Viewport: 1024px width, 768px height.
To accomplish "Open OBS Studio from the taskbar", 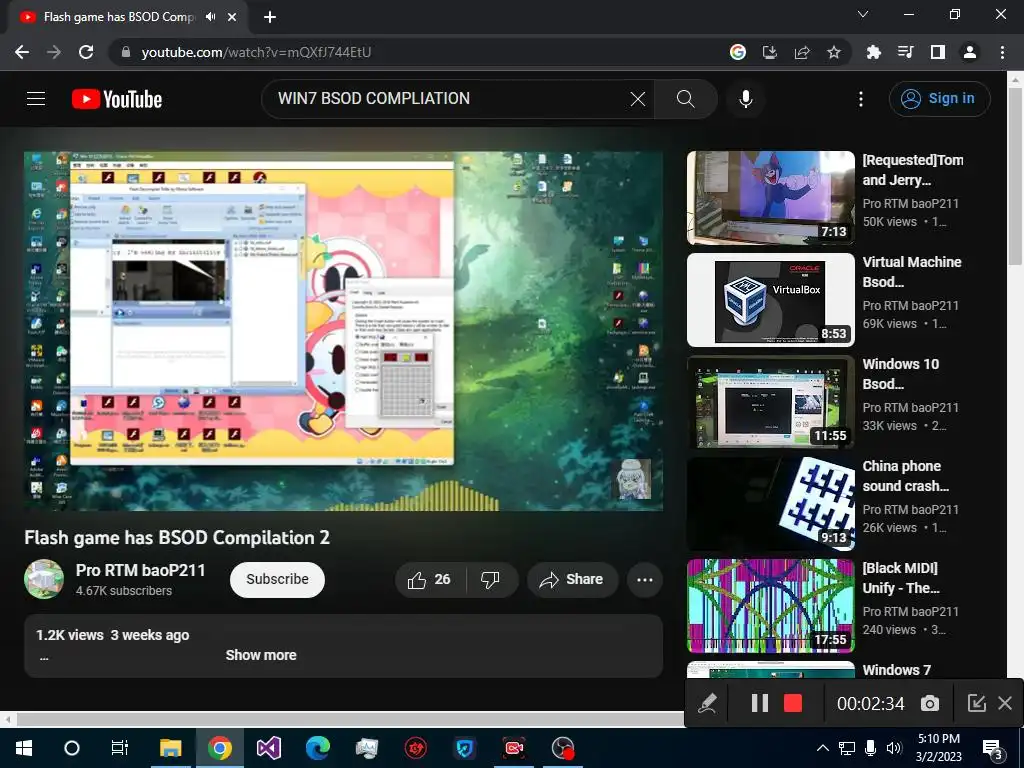I will 563,748.
